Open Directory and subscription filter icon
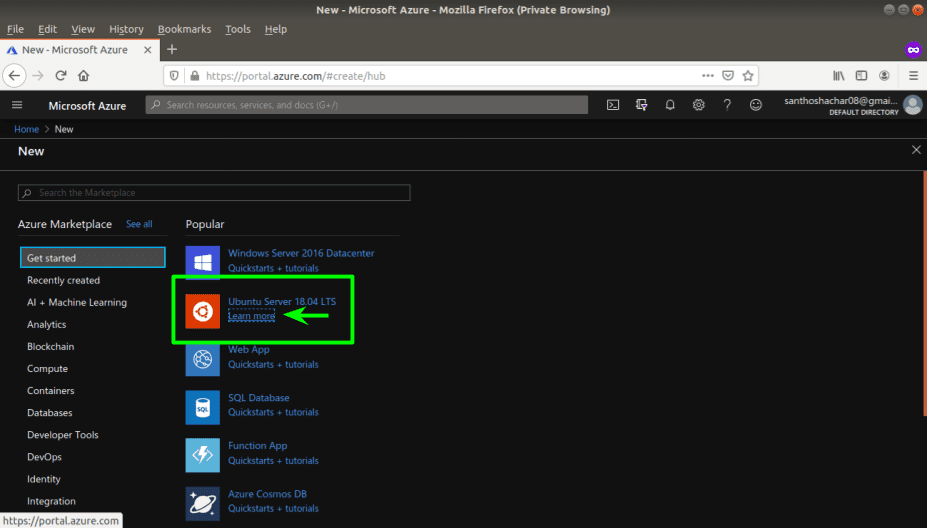 (641, 105)
